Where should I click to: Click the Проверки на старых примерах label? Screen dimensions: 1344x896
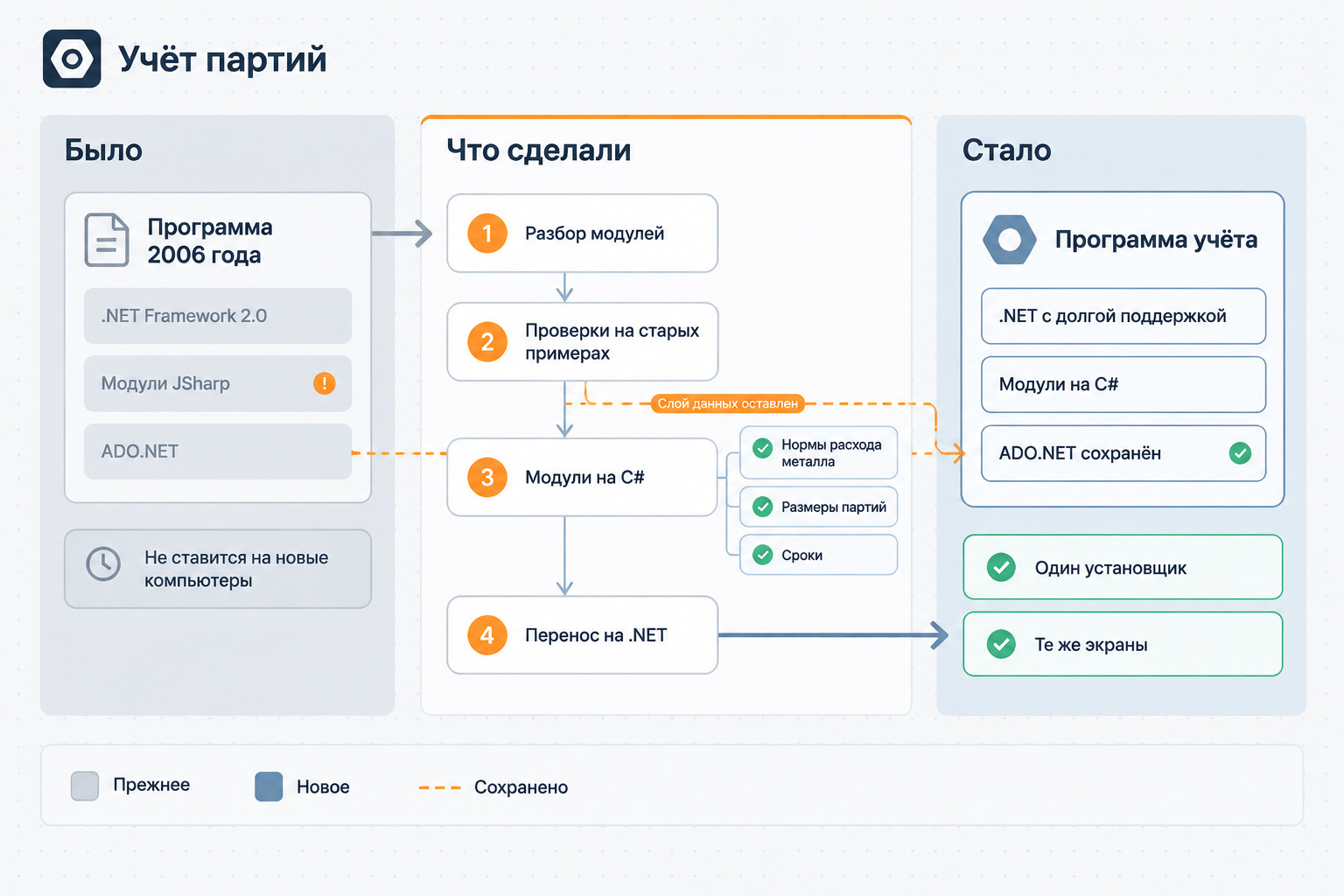click(612, 342)
